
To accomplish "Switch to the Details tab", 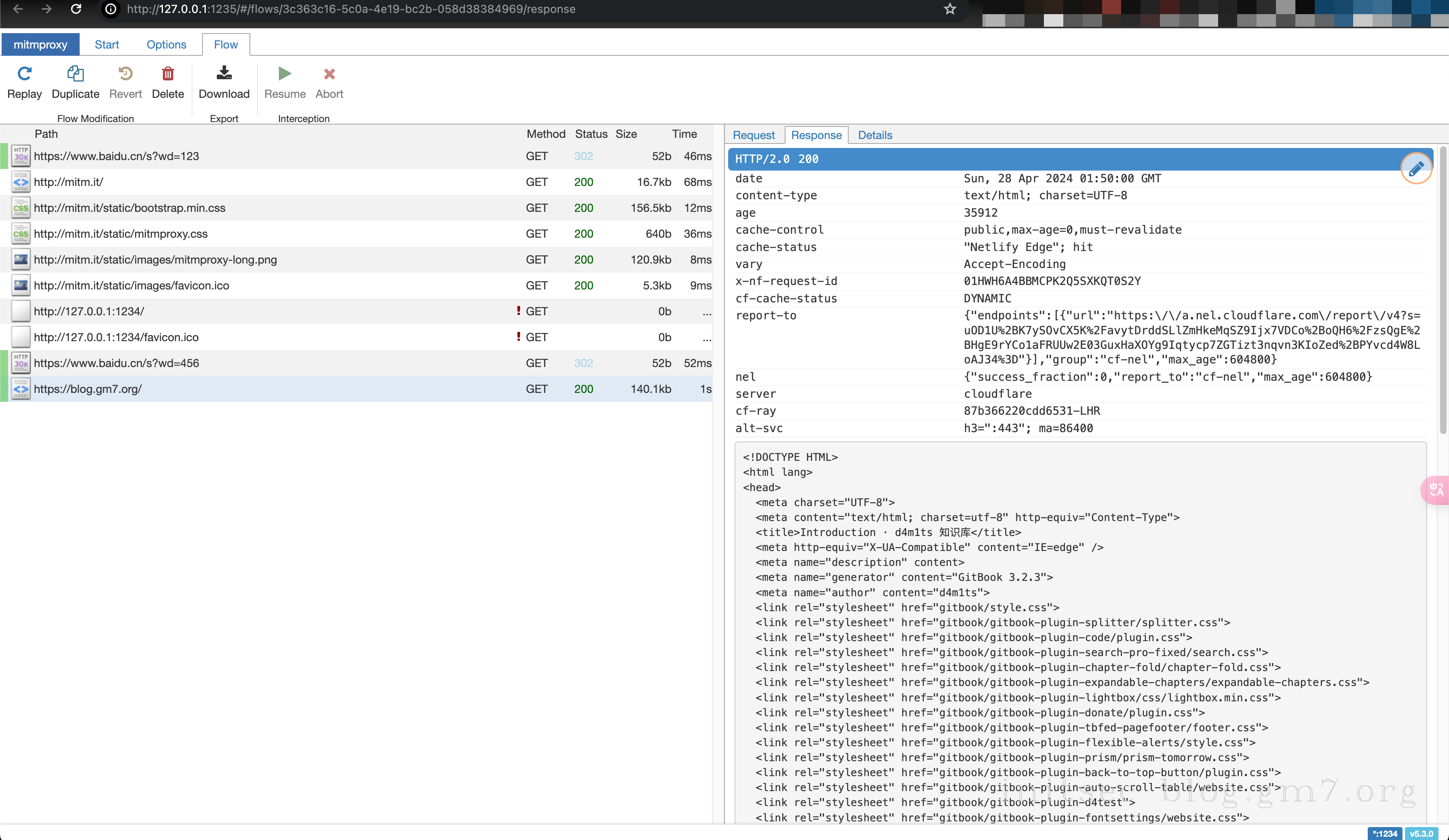I will pos(874,135).
